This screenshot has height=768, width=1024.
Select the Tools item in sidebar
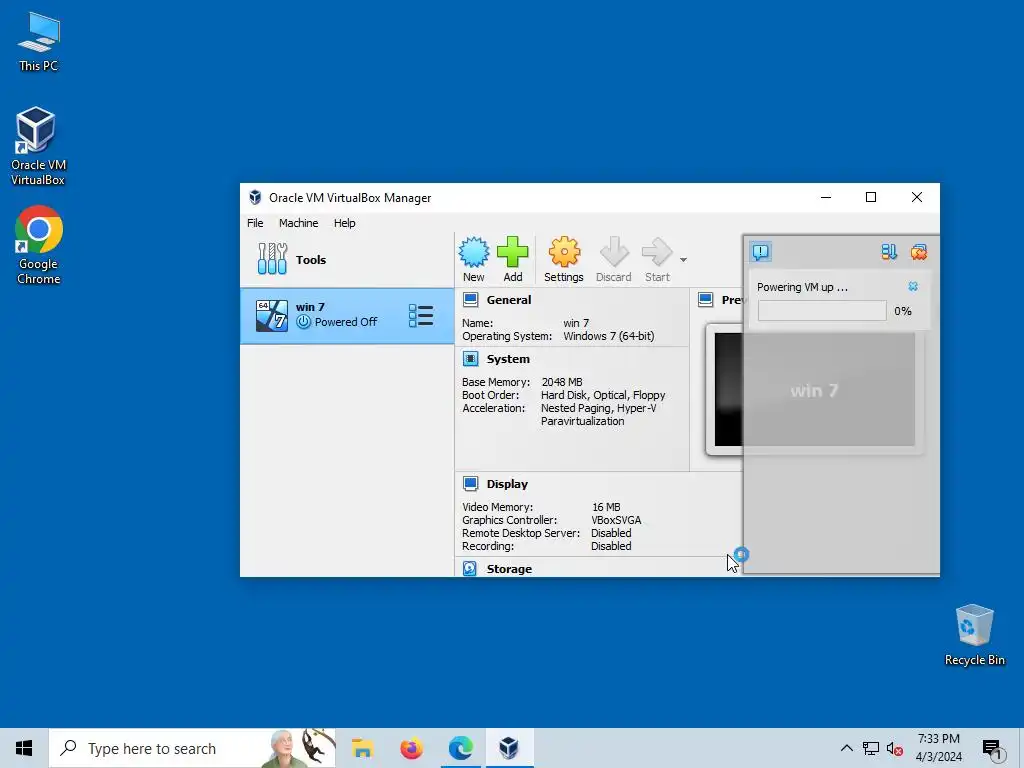click(x=347, y=260)
